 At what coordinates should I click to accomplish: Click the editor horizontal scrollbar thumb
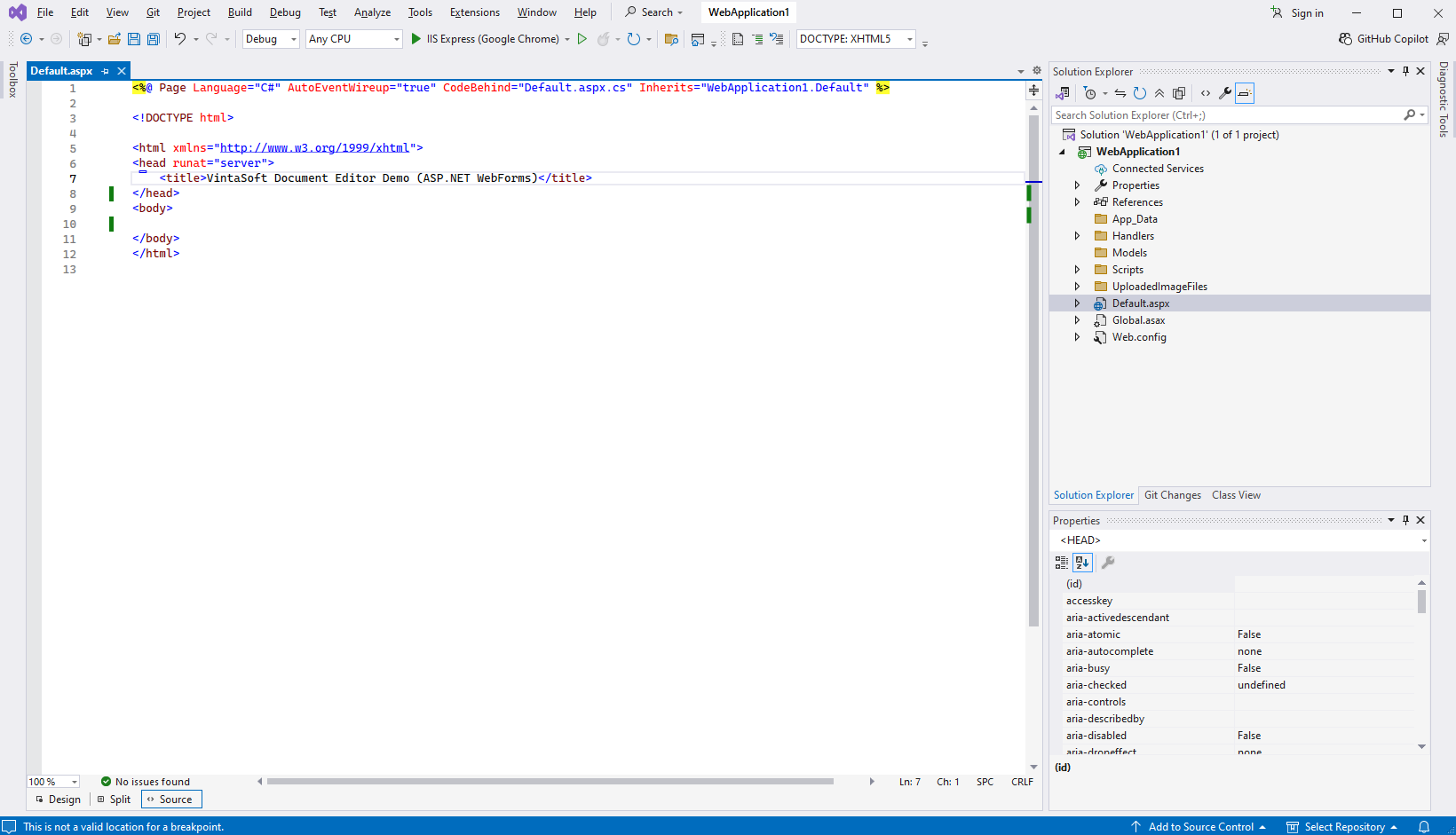pyautogui.click(x=550, y=782)
